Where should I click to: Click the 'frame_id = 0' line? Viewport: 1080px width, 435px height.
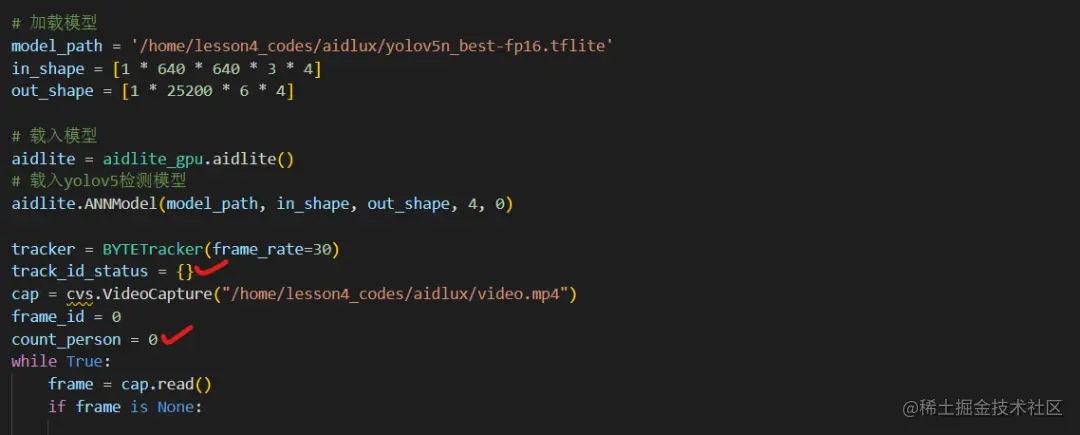coord(66,317)
